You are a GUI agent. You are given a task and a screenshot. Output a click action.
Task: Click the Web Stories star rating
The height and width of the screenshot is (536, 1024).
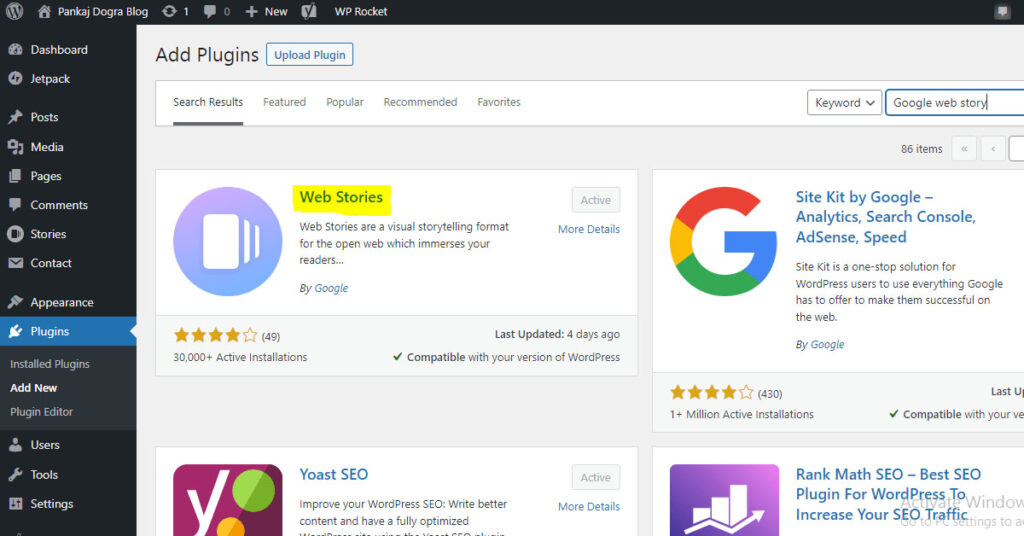[216, 336]
